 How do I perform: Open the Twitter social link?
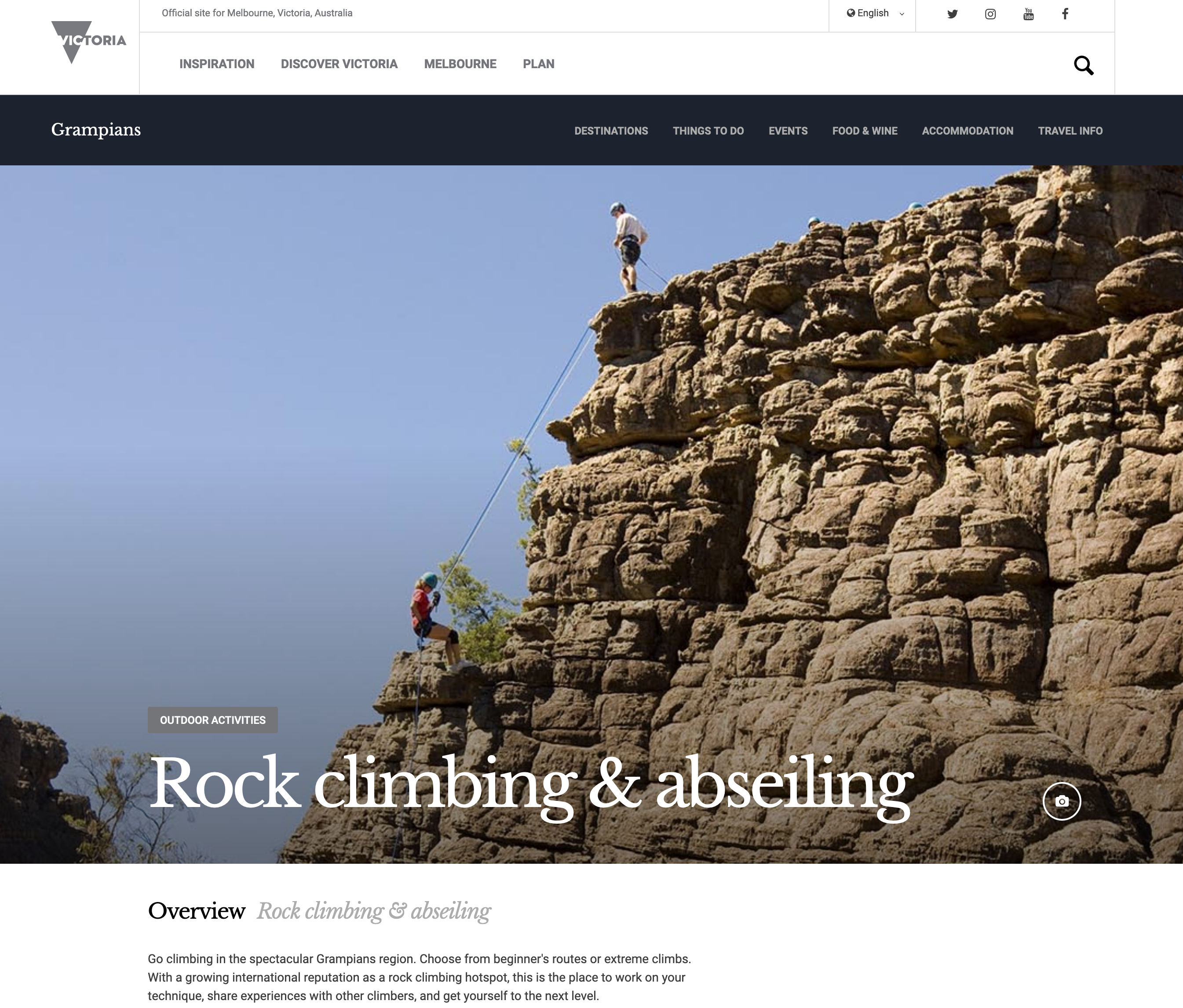coord(953,14)
